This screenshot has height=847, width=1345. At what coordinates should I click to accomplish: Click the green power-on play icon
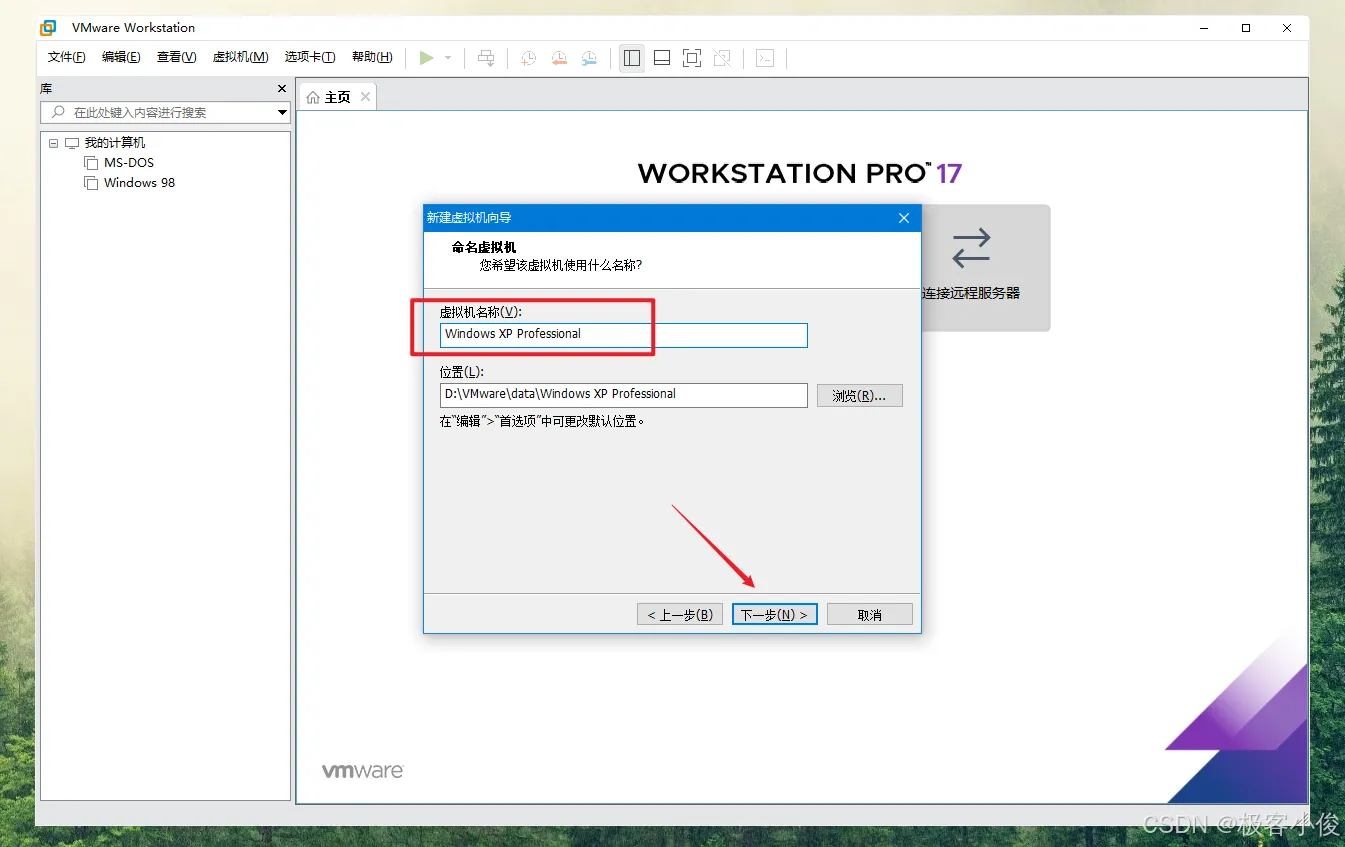[x=427, y=58]
